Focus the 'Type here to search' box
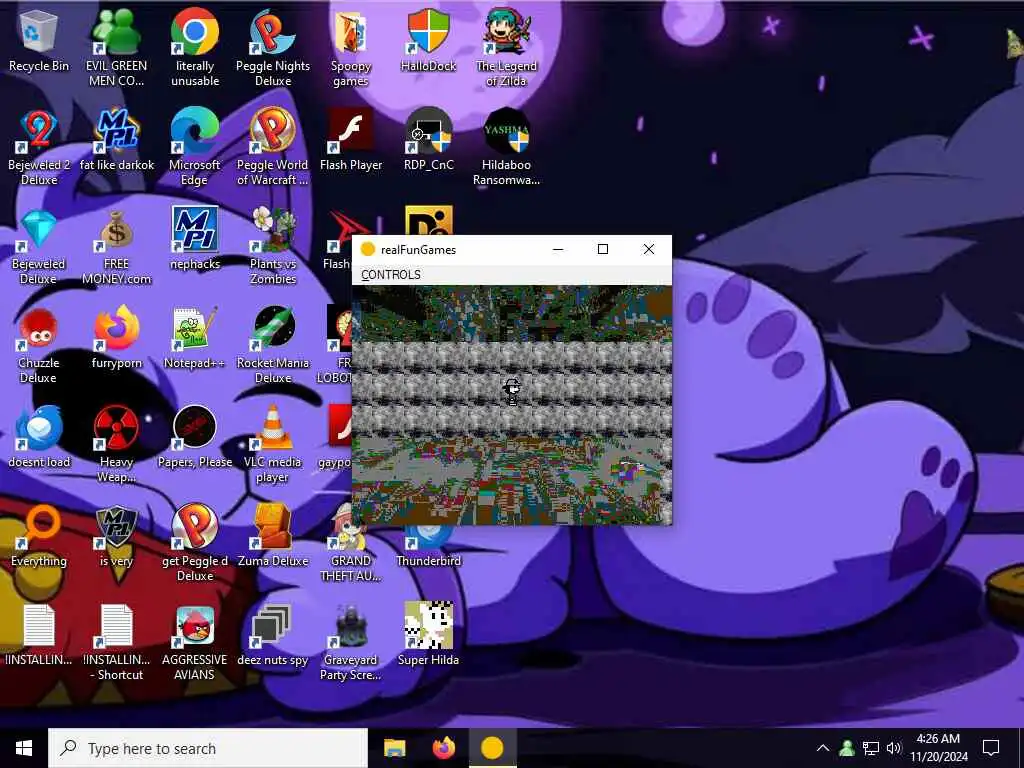Image resolution: width=1024 pixels, height=768 pixels. click(x=208, y=748)
